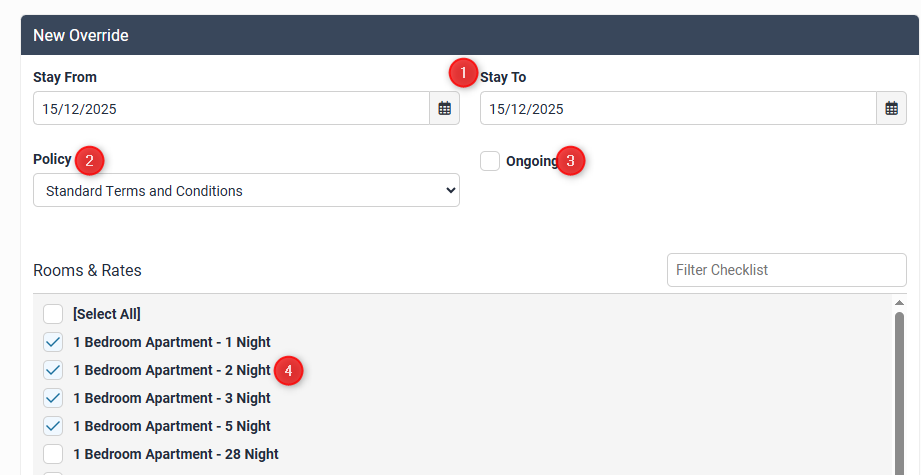Click the New Override panel header
The width and height of the screenshot is (921, 475).
pyautogui.click(x=470, y=35)
